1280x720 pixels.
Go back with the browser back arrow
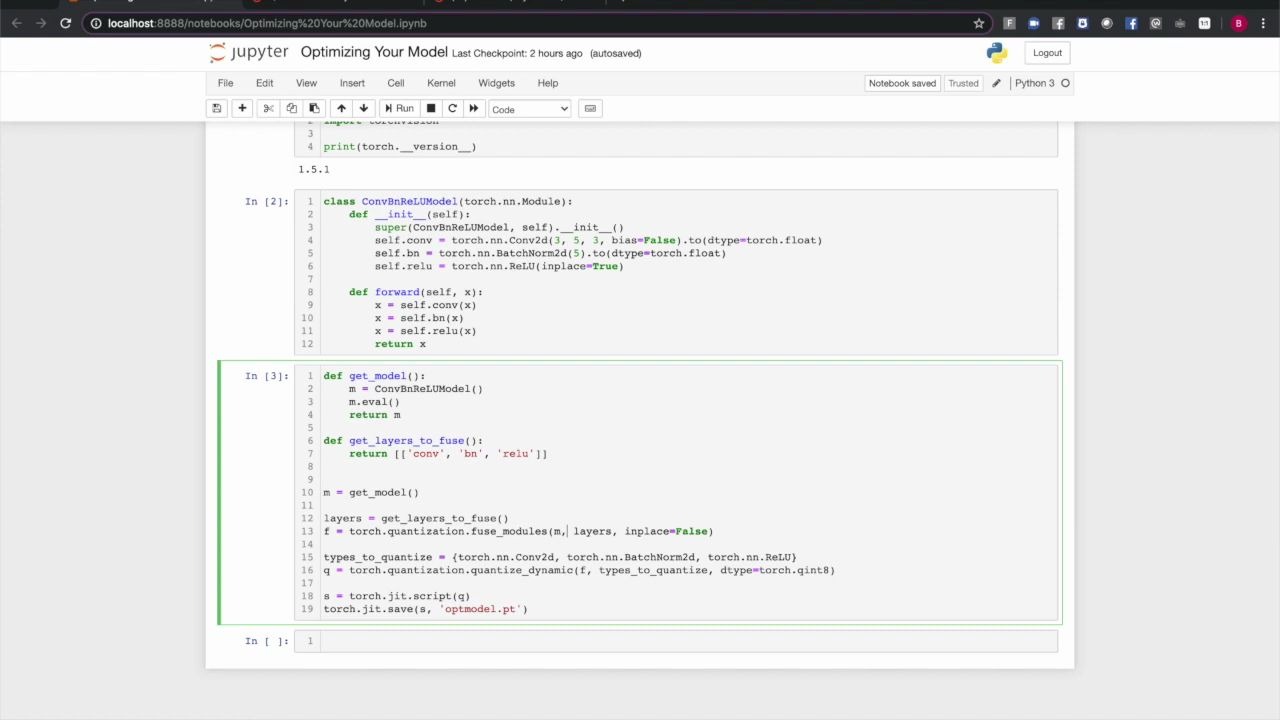tap(17, 23)
